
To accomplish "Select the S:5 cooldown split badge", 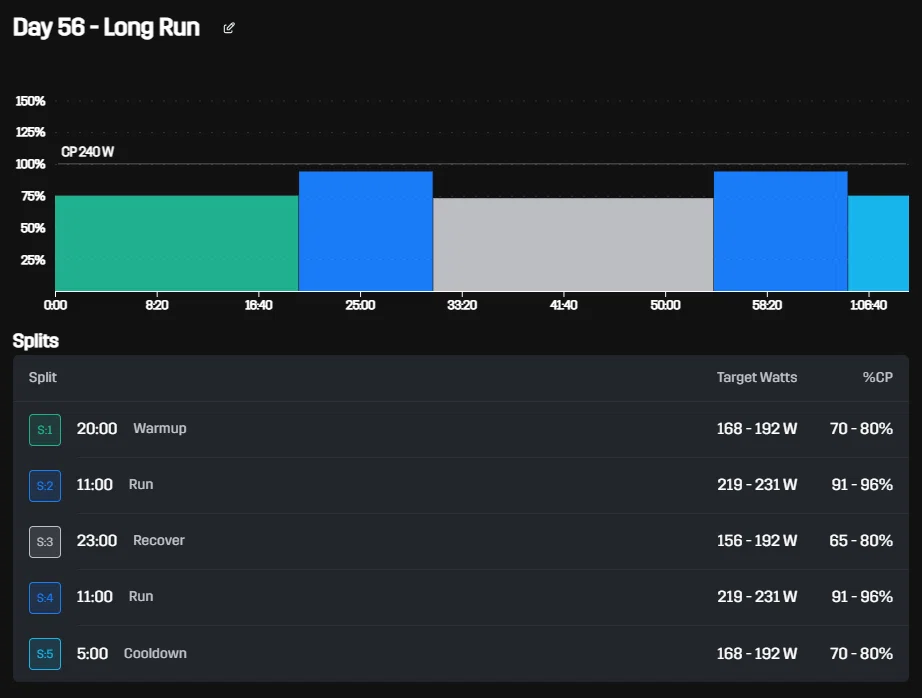I will [45, 654].
